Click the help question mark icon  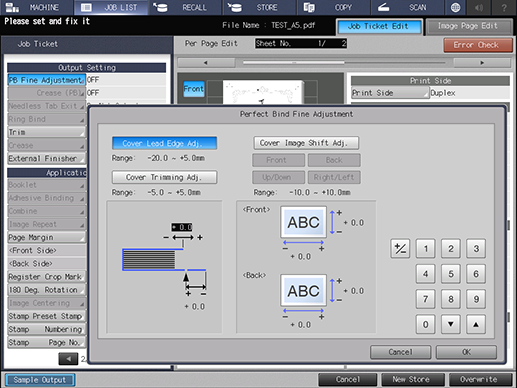point(504,7)
